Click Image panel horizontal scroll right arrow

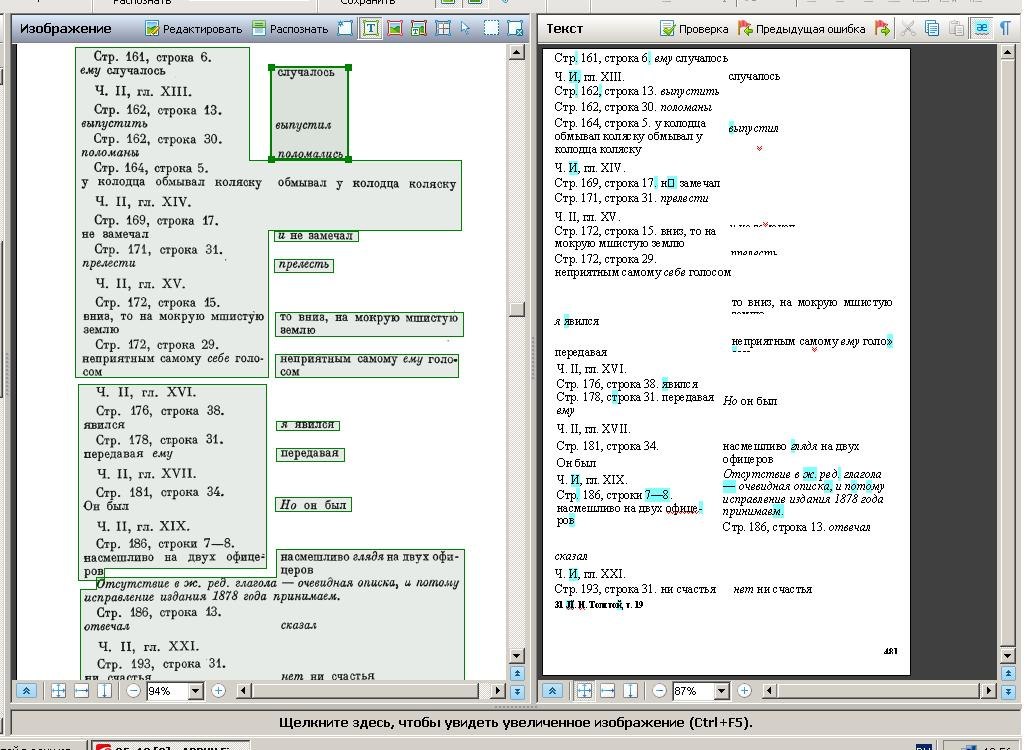pyautogui.click(x=498, y=690)
